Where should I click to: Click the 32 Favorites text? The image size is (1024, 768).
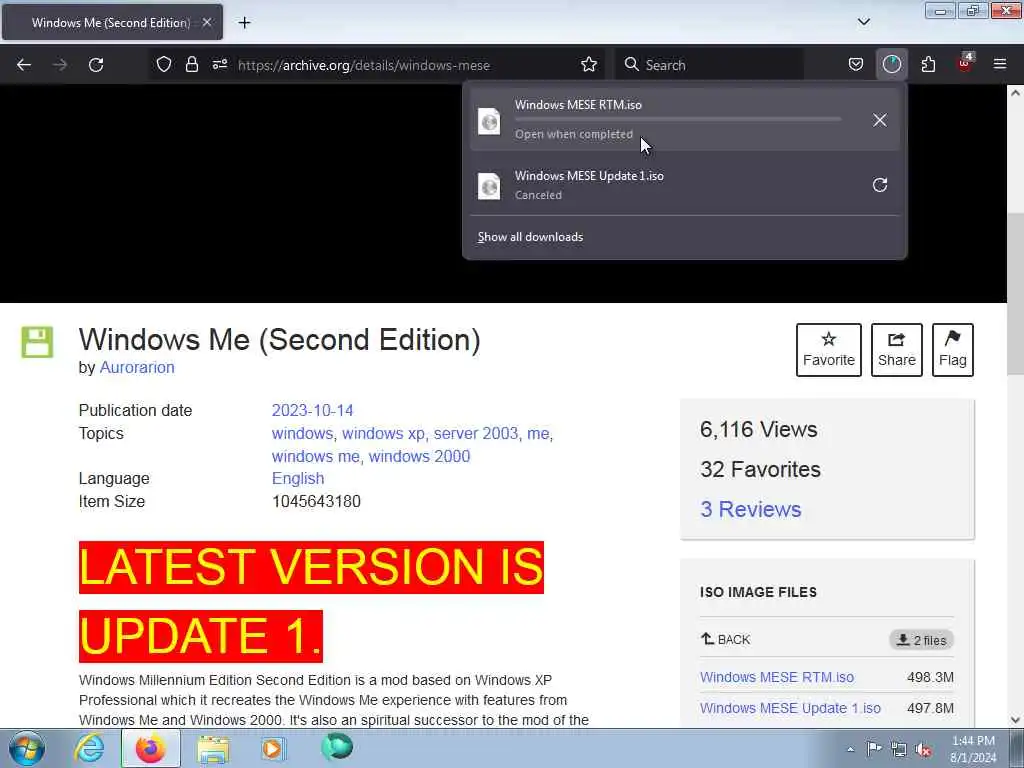[760, 469]
